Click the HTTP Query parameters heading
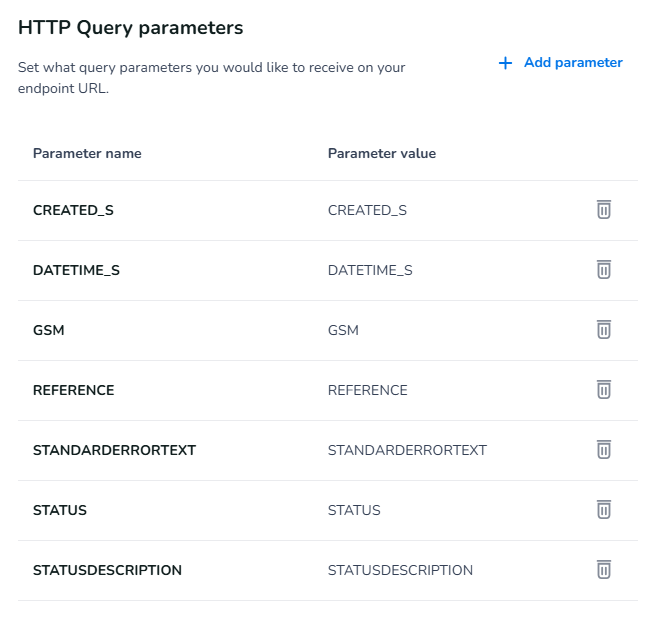Image resolution: width=655 pixels, height=618 pixels. pyautogui.click(x=130, y=28)
